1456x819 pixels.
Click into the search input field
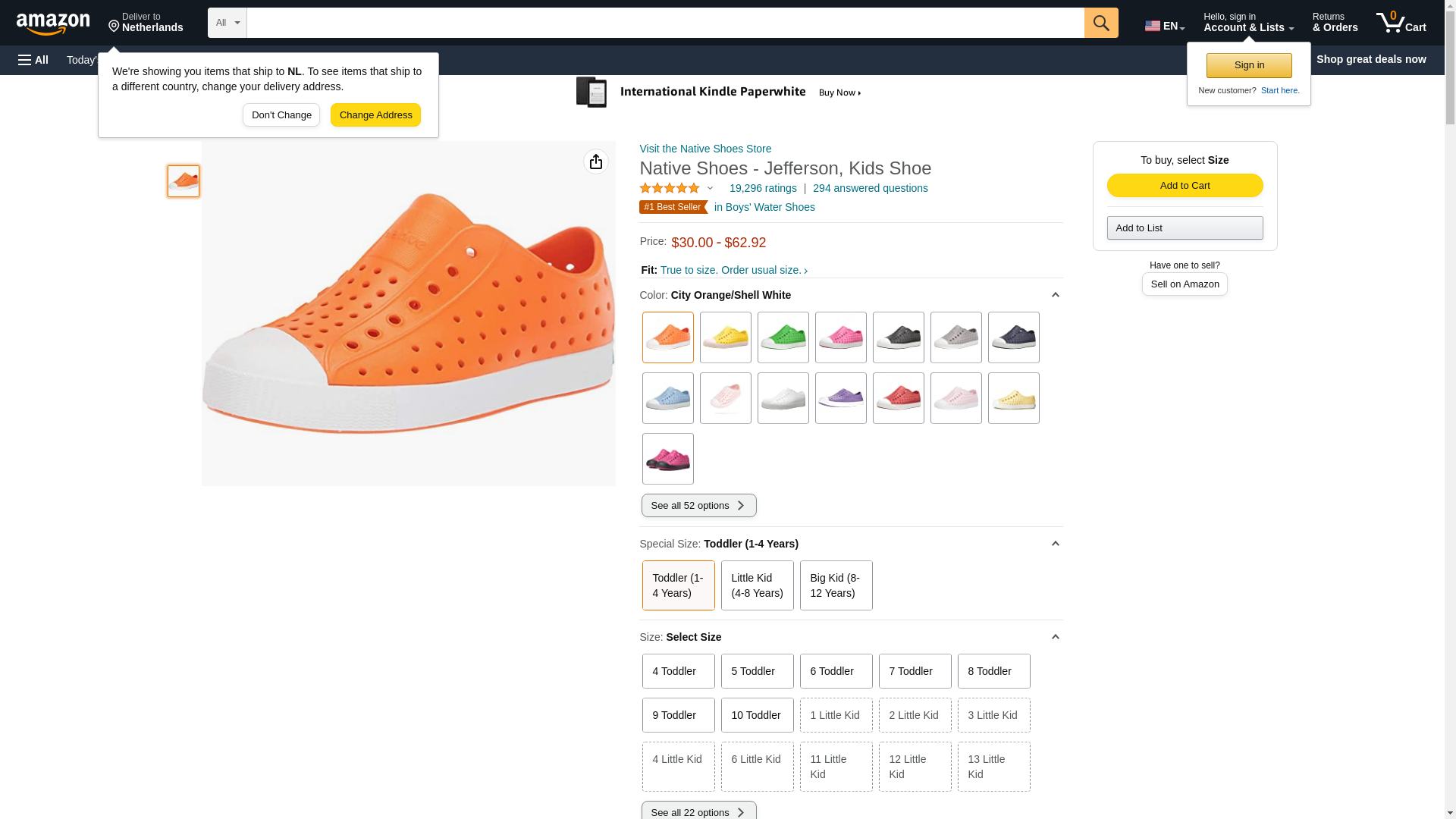pos(664,23)
